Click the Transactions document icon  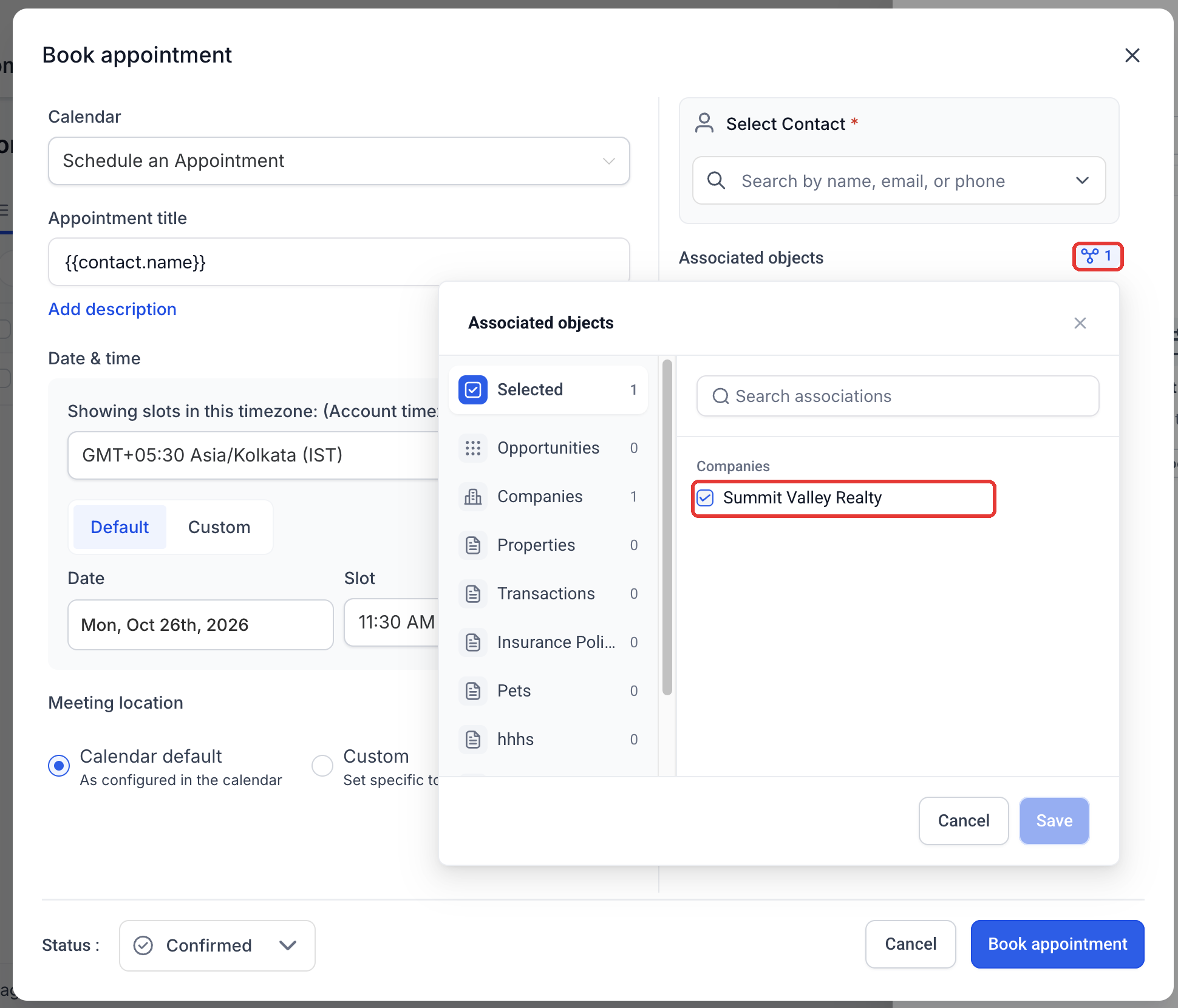(x=473, y=594)
